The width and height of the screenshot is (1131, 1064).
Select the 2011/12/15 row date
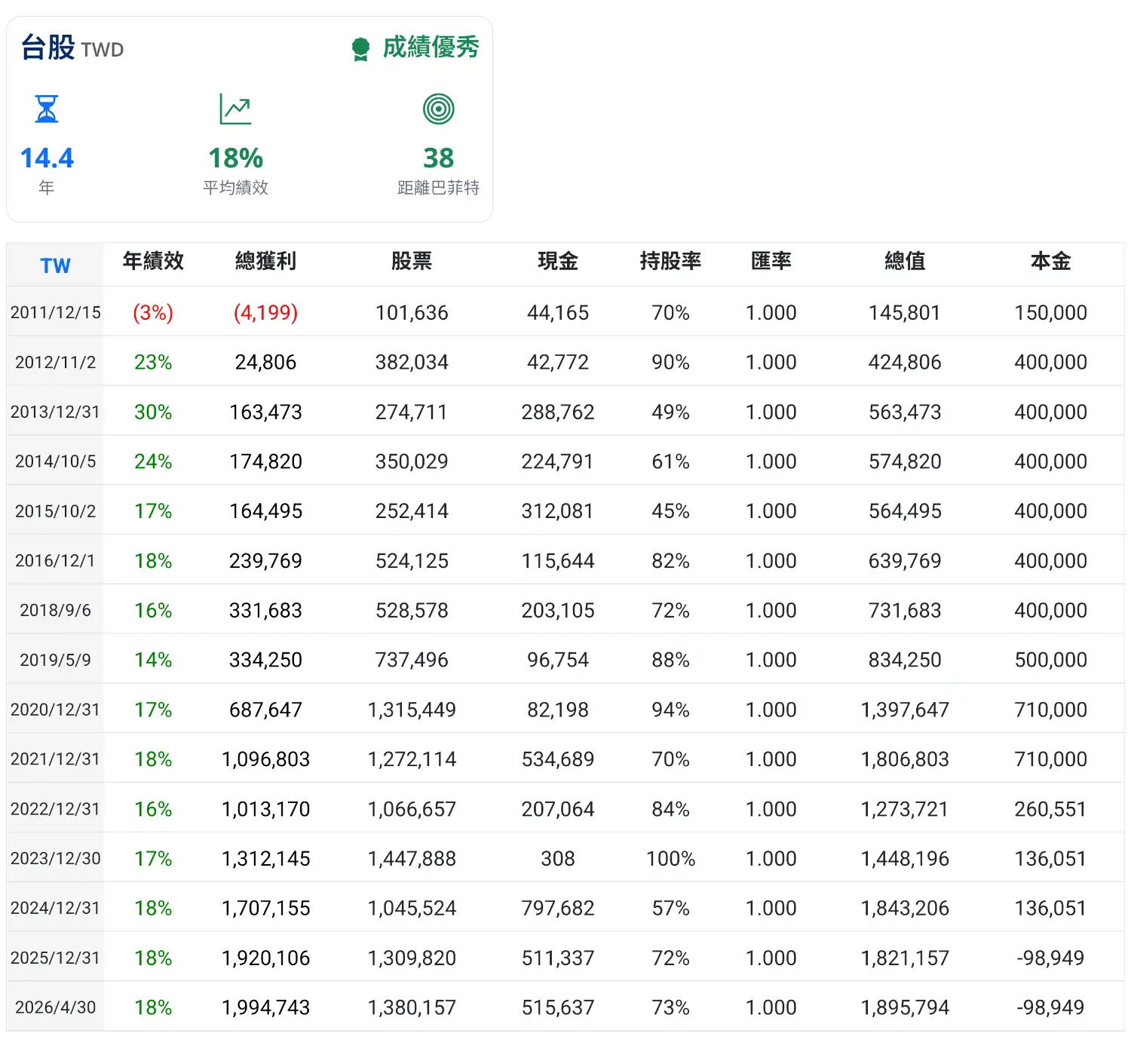[x=55, y=312]
